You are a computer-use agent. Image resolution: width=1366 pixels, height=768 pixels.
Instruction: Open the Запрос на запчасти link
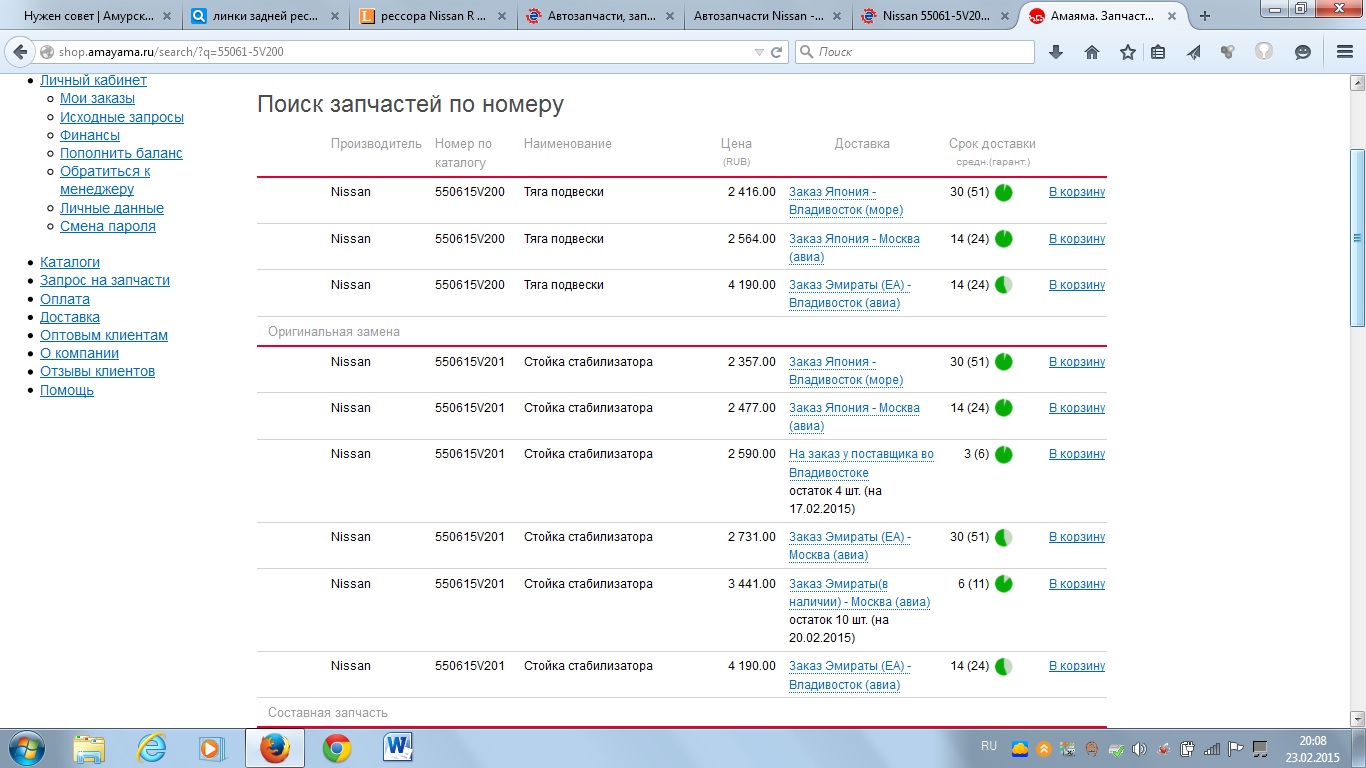(105, 280)
